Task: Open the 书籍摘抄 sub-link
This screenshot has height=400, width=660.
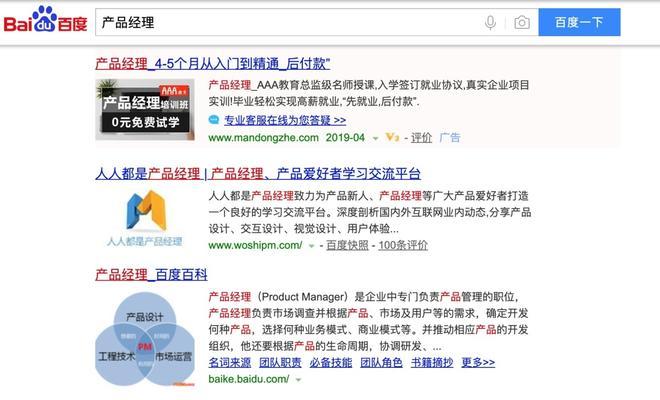Action: click(x=432, y=363)
